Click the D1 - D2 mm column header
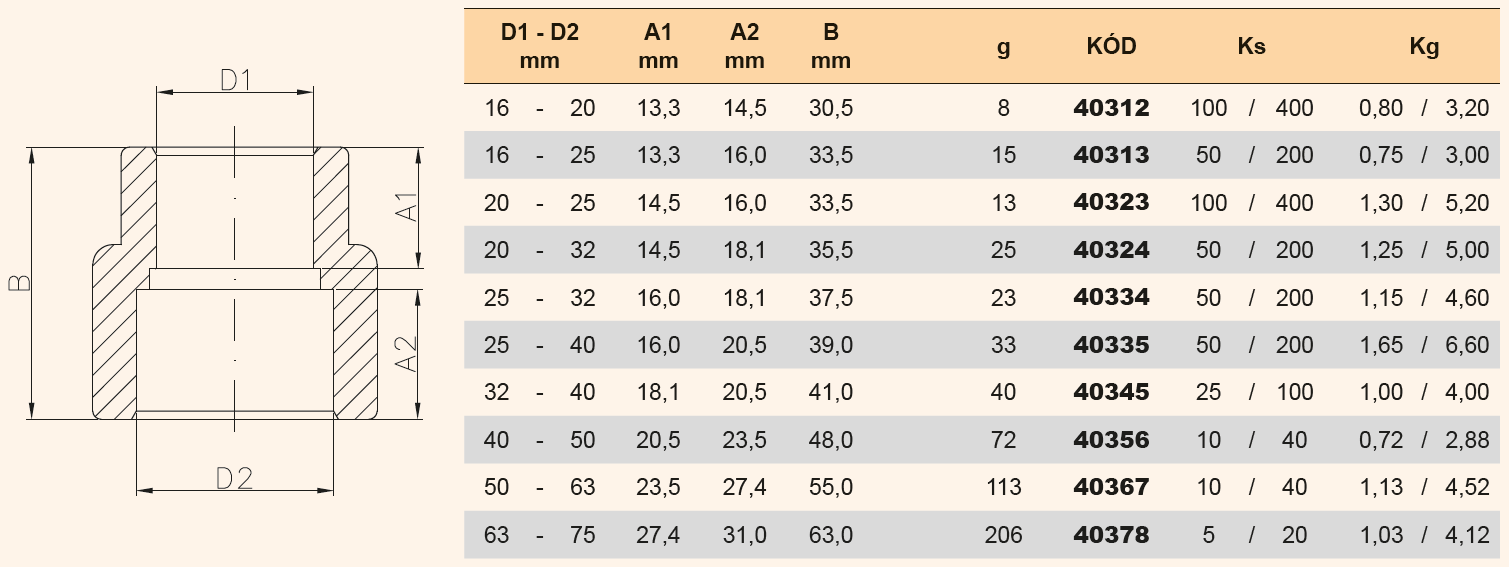Image resolution: width=1509 pixels, height=567 pixels. (x=540, y=46)
